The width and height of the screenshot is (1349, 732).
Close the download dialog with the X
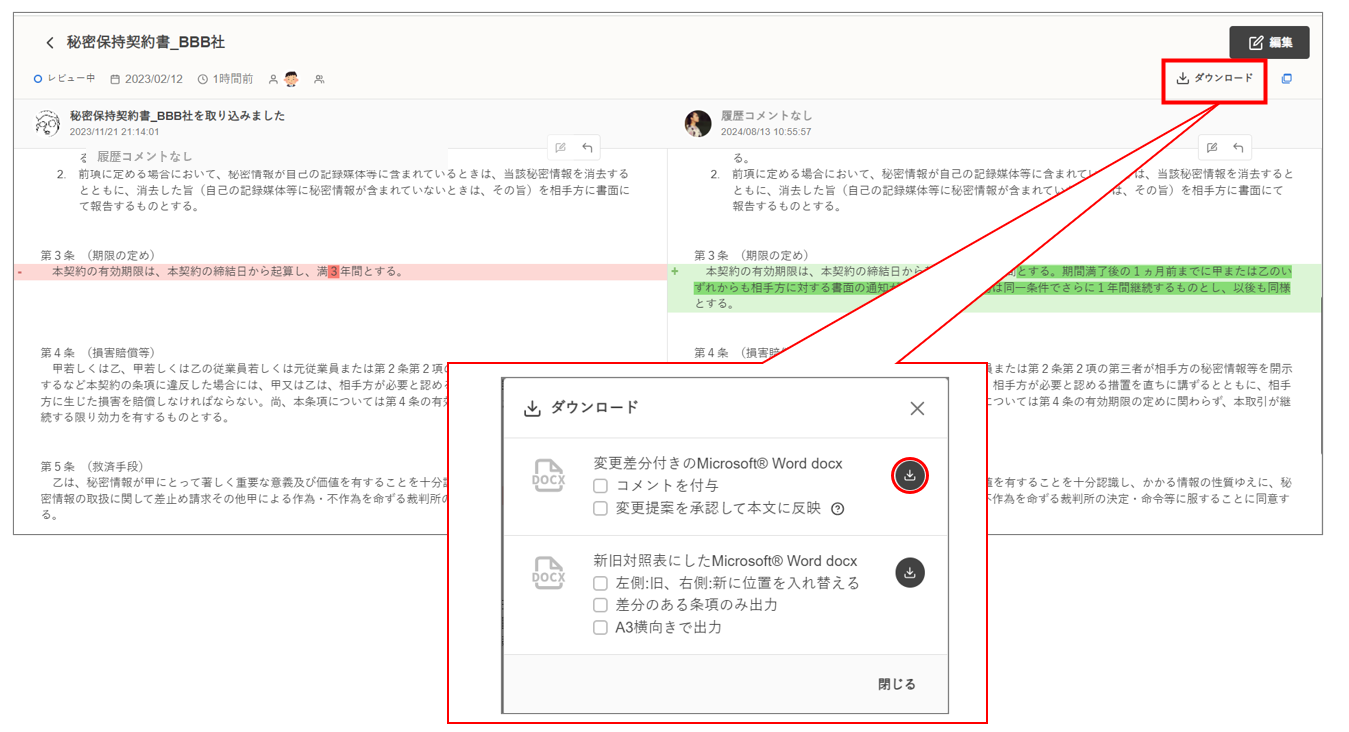tap(917, 408)
